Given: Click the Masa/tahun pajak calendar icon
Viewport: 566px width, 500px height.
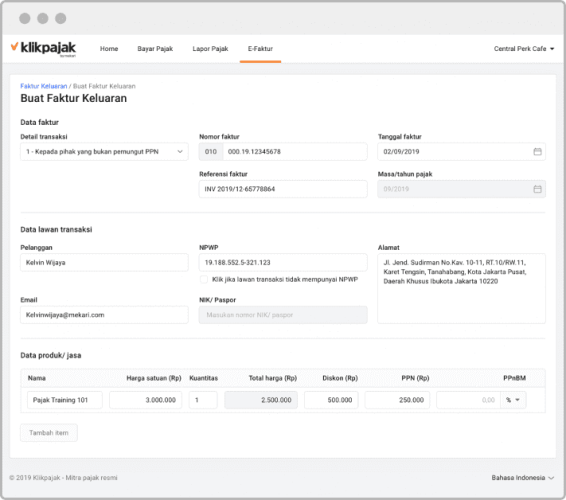Looking at the screenshot, I should [537, 189].
